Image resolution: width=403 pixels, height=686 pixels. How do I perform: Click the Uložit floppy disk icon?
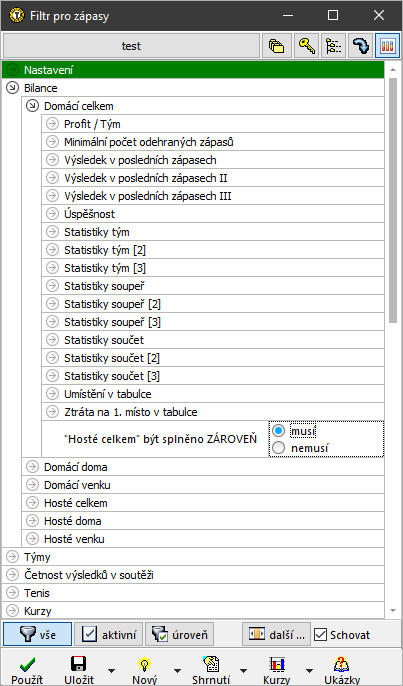[79, 664]
